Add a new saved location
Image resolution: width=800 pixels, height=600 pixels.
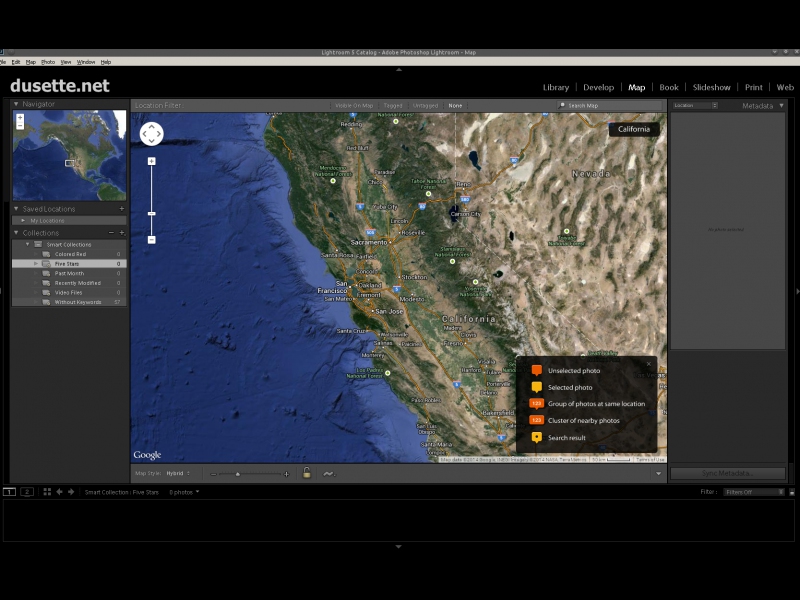(x=121, y=209)
